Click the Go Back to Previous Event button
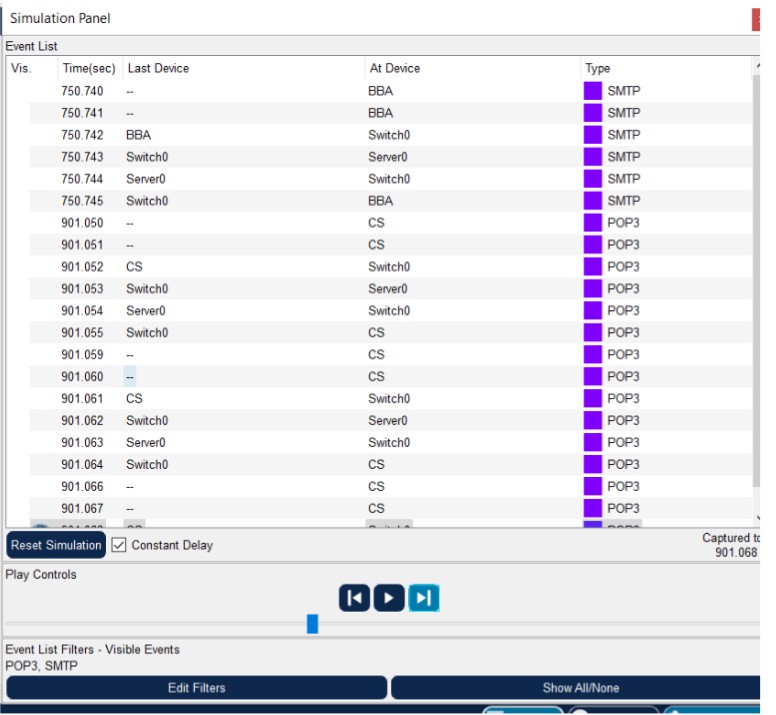Viewport: 776px width, 715px height. tap(354, 598)
